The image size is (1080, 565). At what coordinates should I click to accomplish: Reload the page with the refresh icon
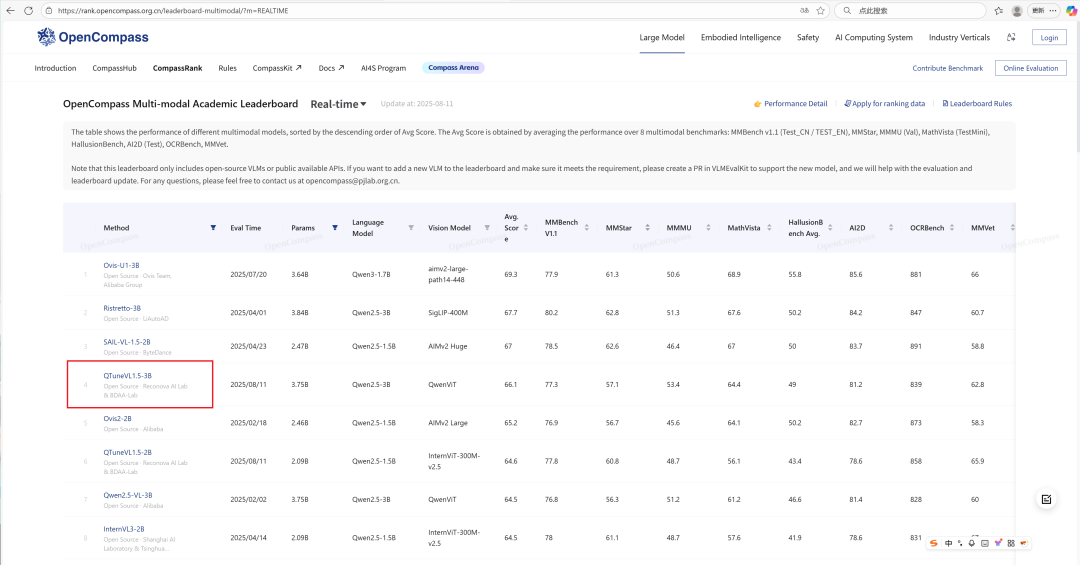click(x=28, y=10)
